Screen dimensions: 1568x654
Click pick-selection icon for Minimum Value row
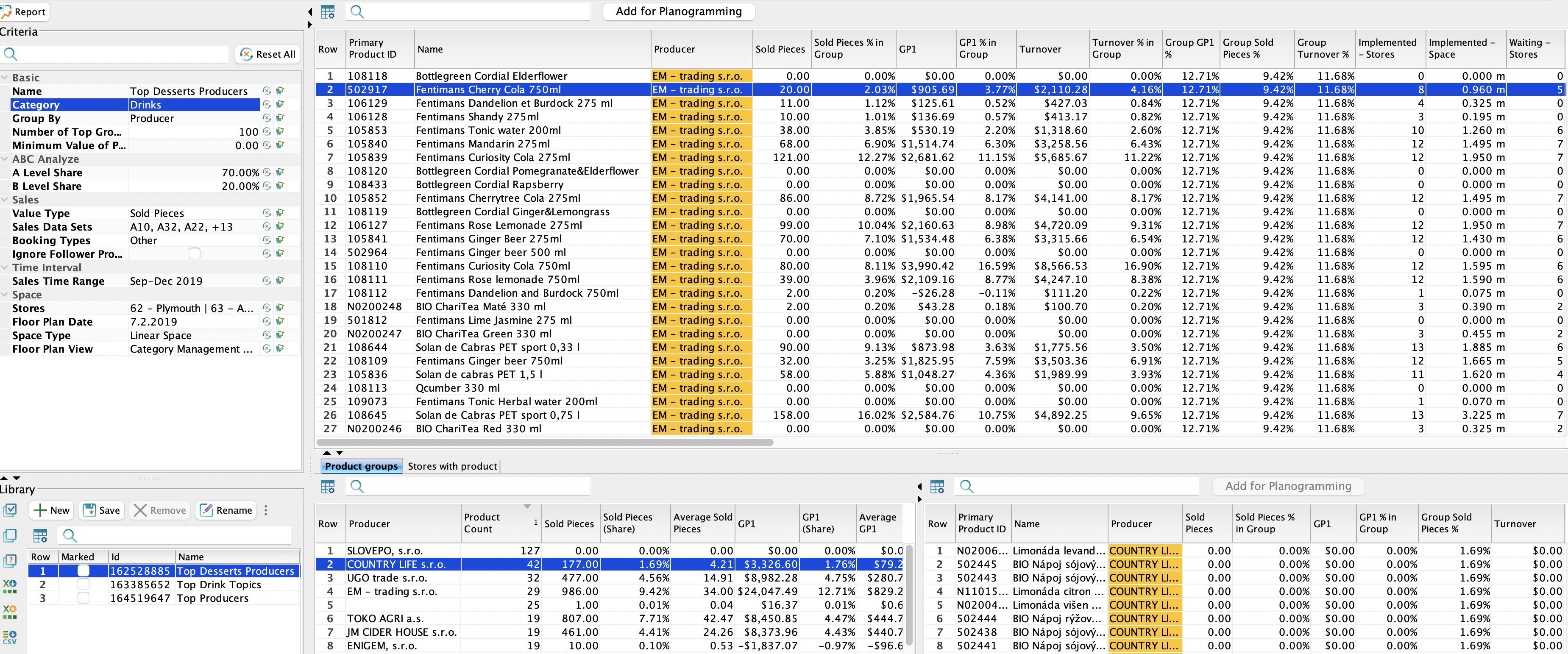coord(280,145)
